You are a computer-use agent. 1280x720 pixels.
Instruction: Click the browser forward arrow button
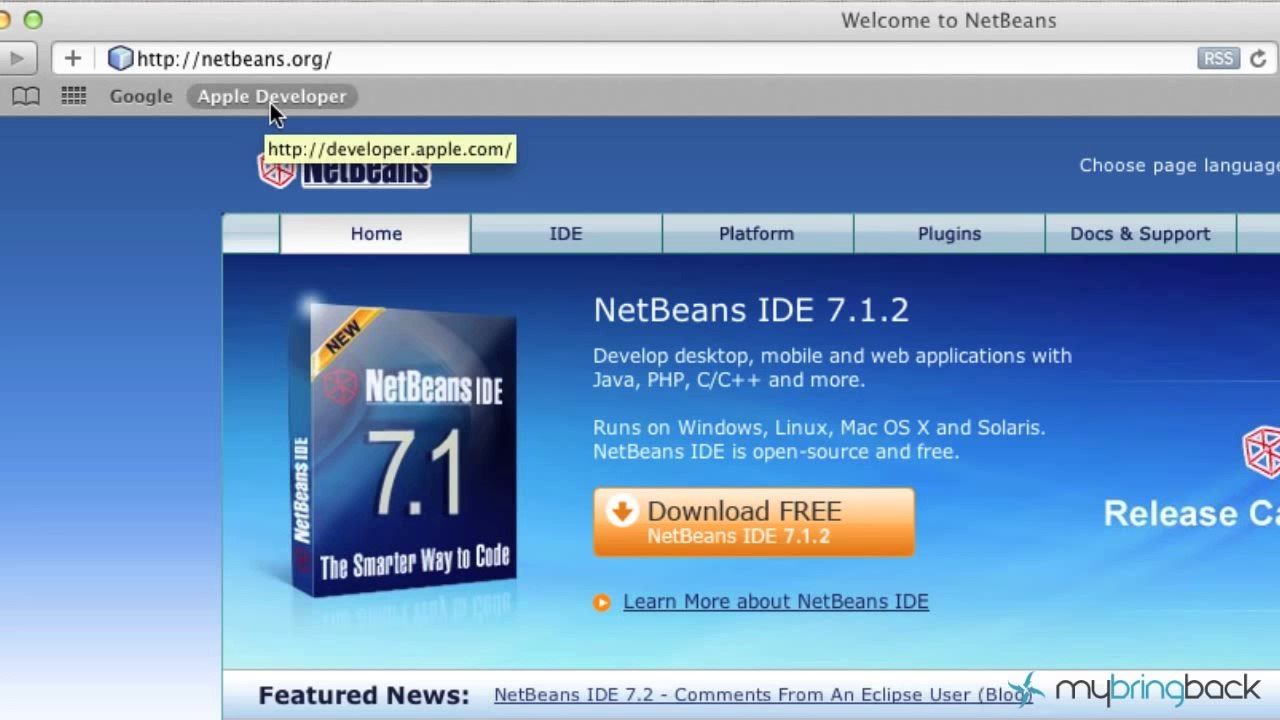point(17,59)
